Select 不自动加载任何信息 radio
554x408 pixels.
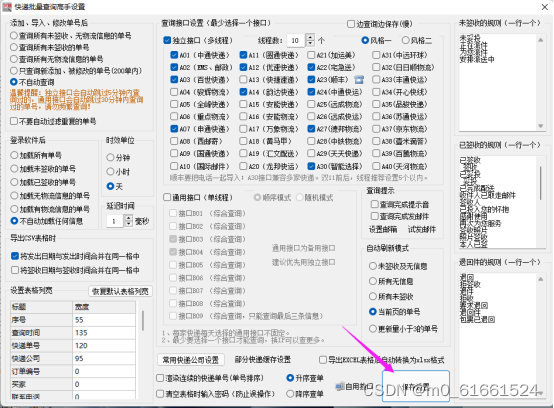[x=14, y=221]
